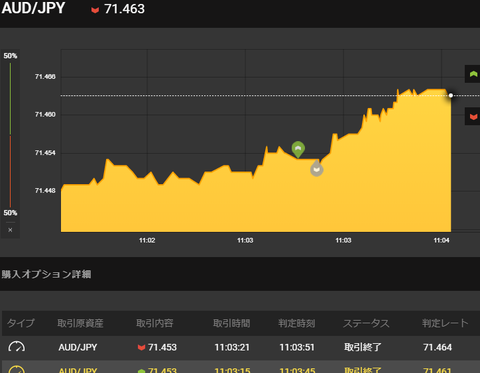This screenshot has height=373, width=480.
Task: Click the red down-arrow Low button
Action: [473, 116]
